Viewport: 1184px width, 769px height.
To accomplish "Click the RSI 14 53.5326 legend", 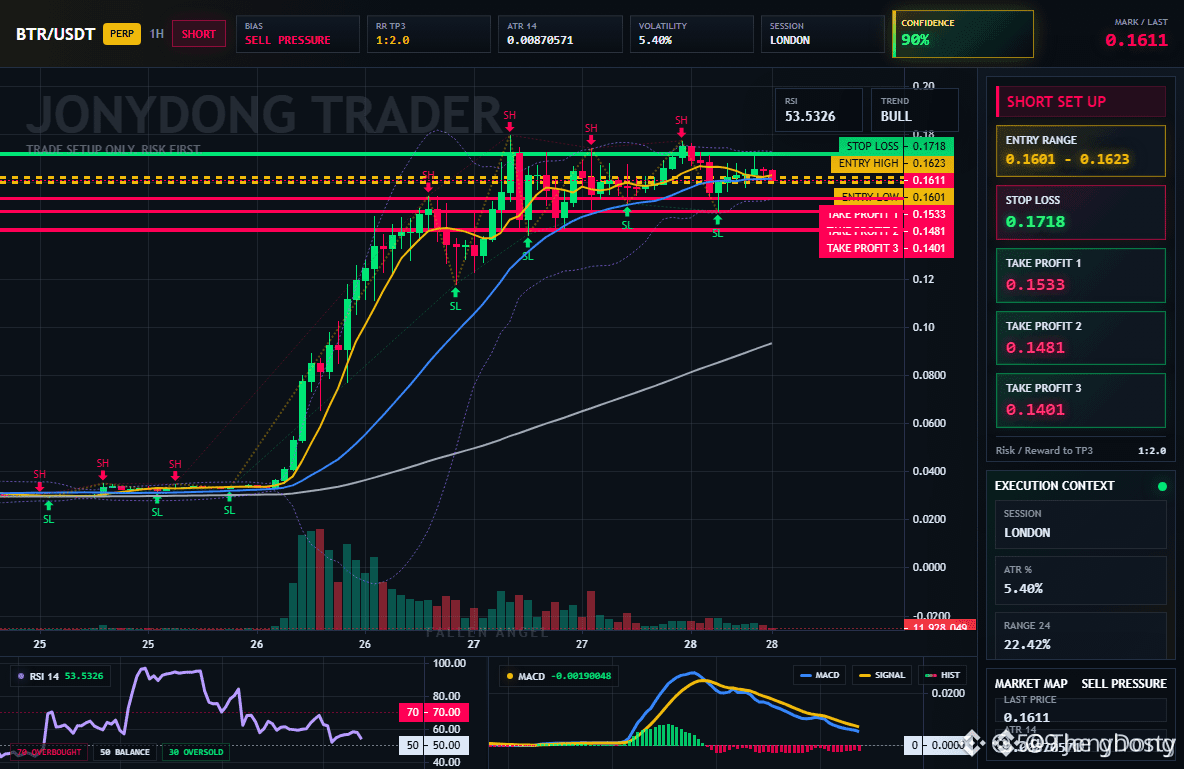I will point(61,676).
